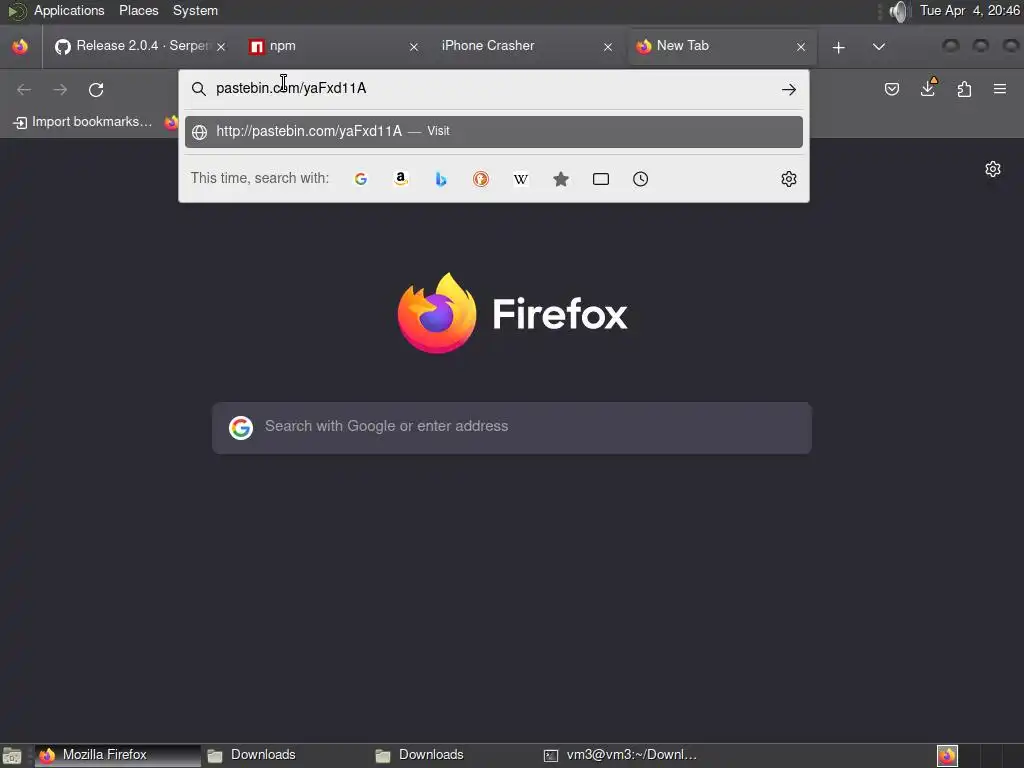
Task: Search history using the clock icon
Action: 641,179
